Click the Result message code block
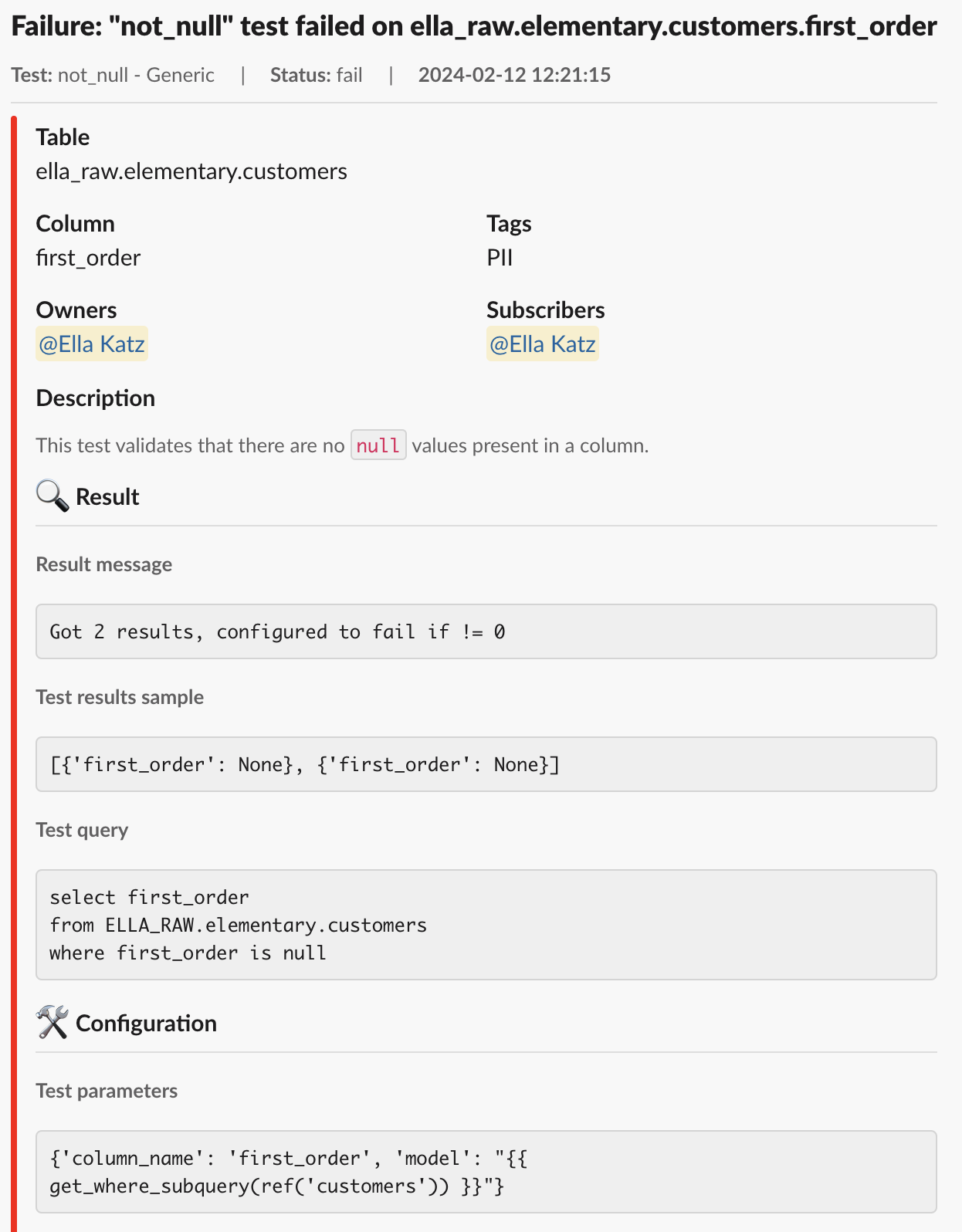This screenshot has width=962, height=1232. point(486,631)
